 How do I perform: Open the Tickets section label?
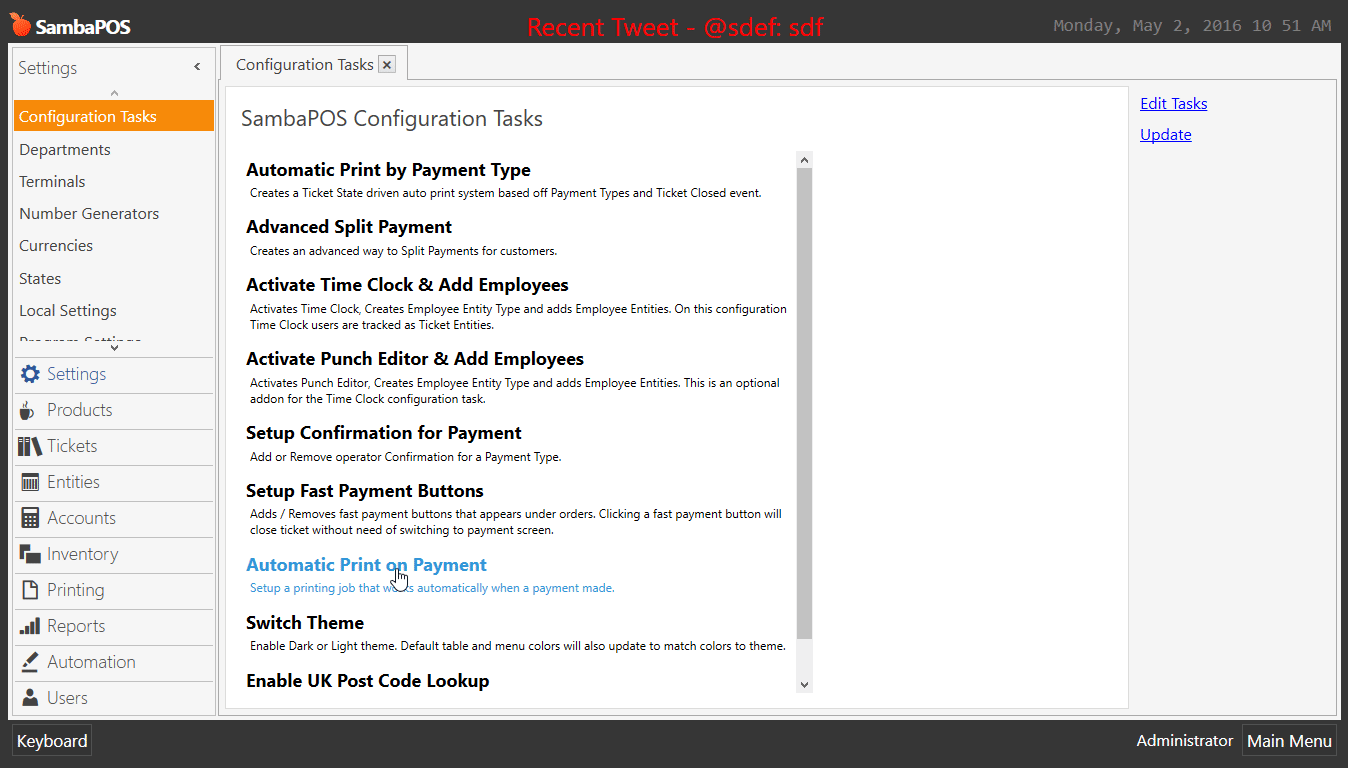(x=72, y=446)
